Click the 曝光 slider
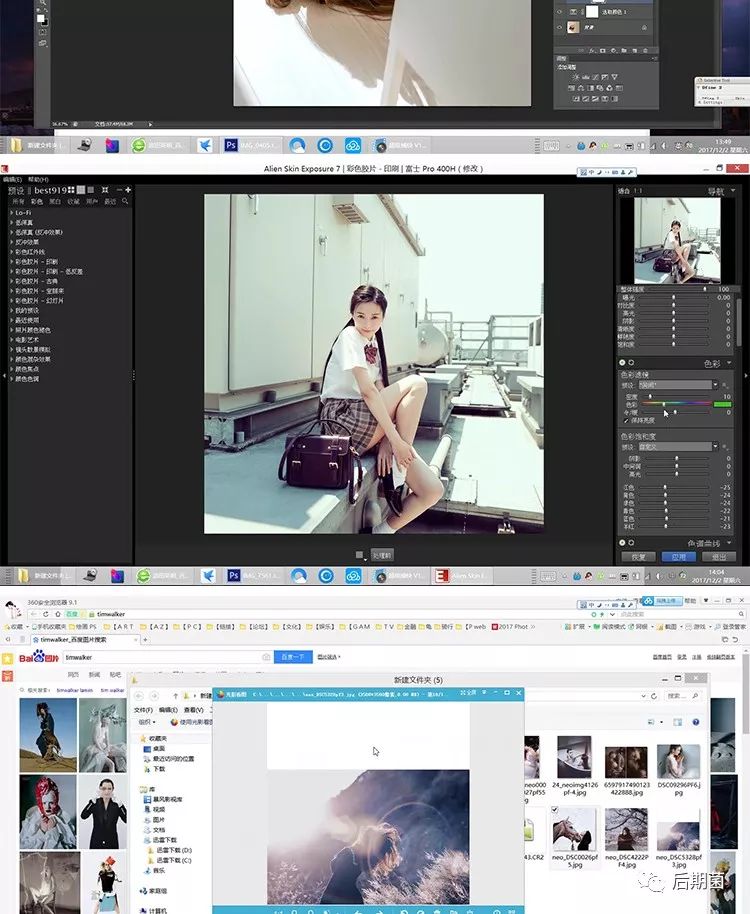The width and height of the screenshot is (750, 914). (x=676, y=297)
